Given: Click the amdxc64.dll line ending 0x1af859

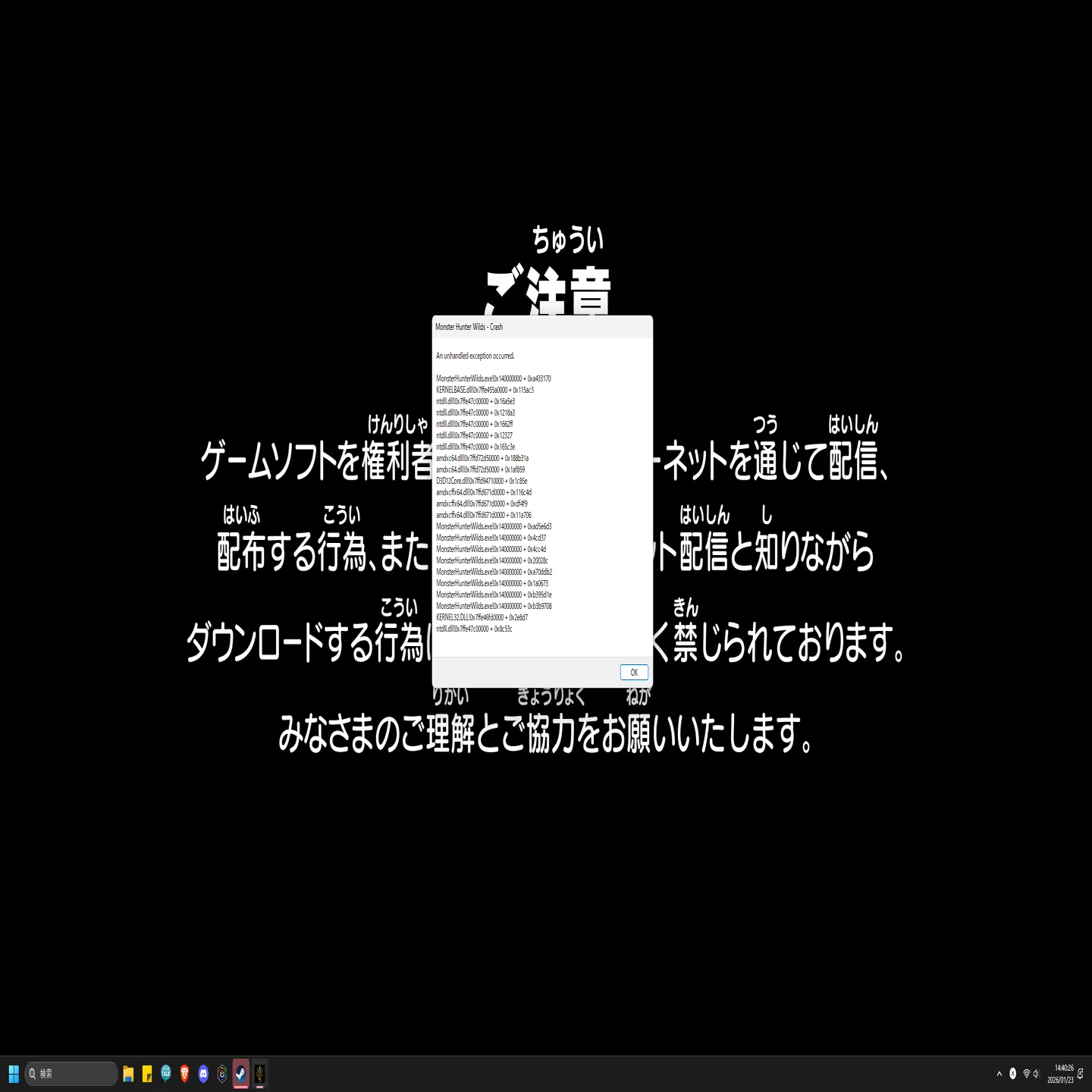Looking at the screenshot, I should pos(480,469).
